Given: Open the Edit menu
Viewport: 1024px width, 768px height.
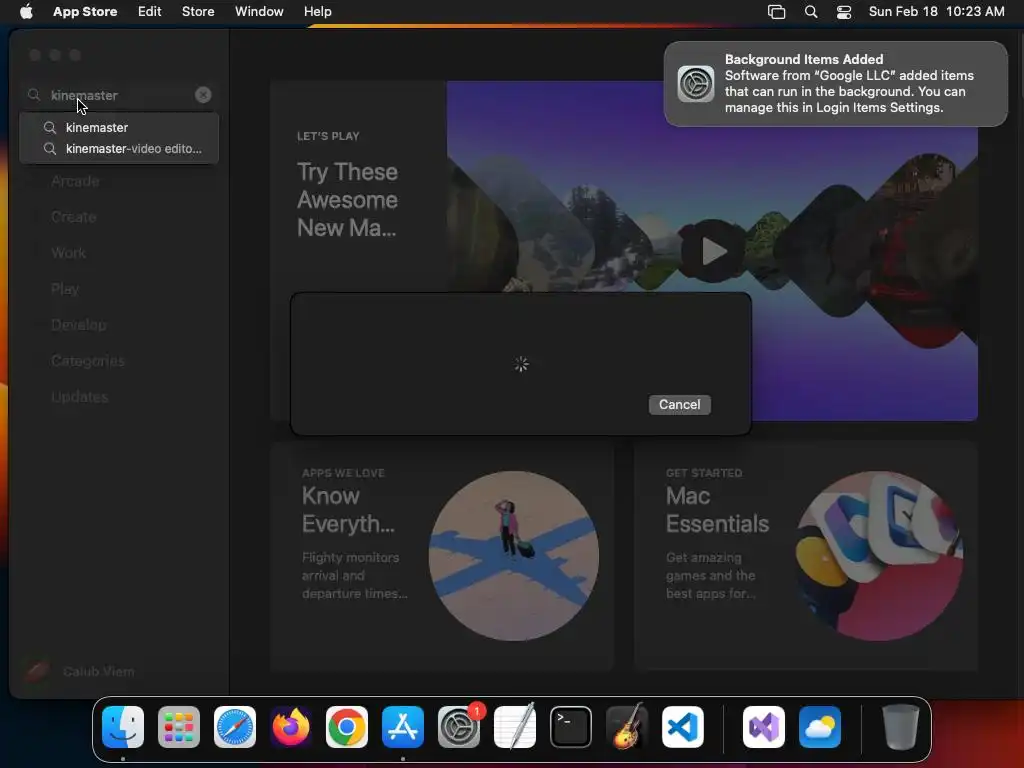Looking at the screenshot, I should (150, 12).
